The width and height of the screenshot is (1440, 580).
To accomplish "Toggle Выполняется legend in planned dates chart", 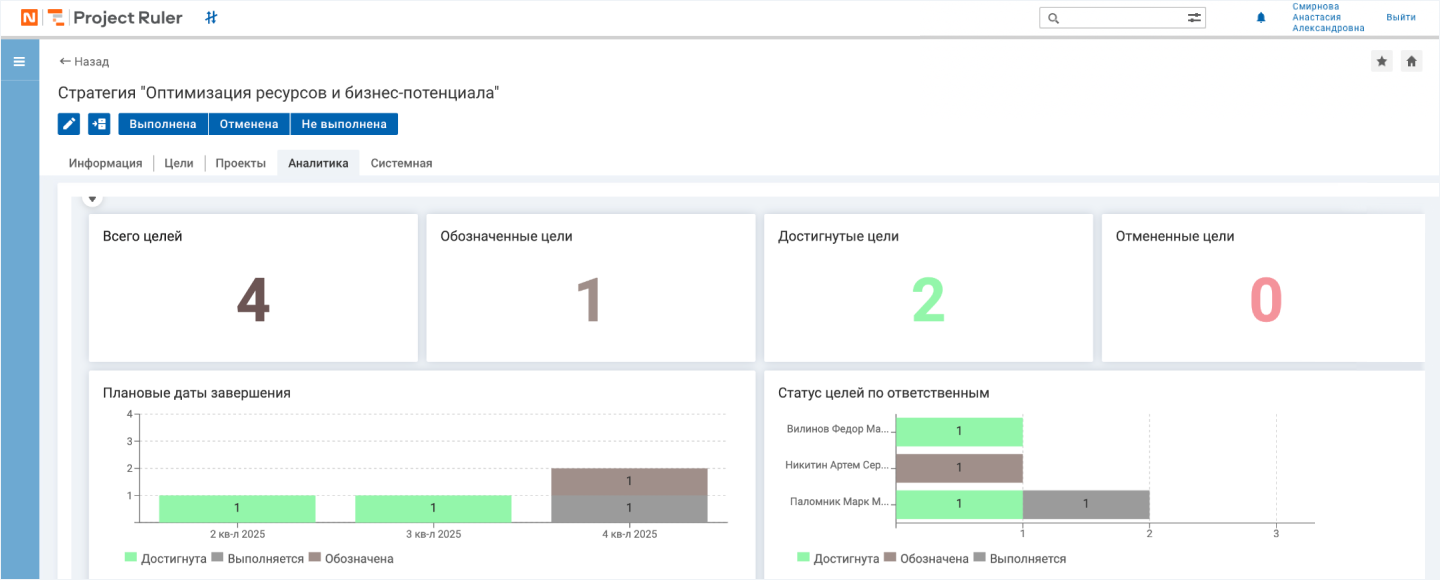I will pos(257,558).
